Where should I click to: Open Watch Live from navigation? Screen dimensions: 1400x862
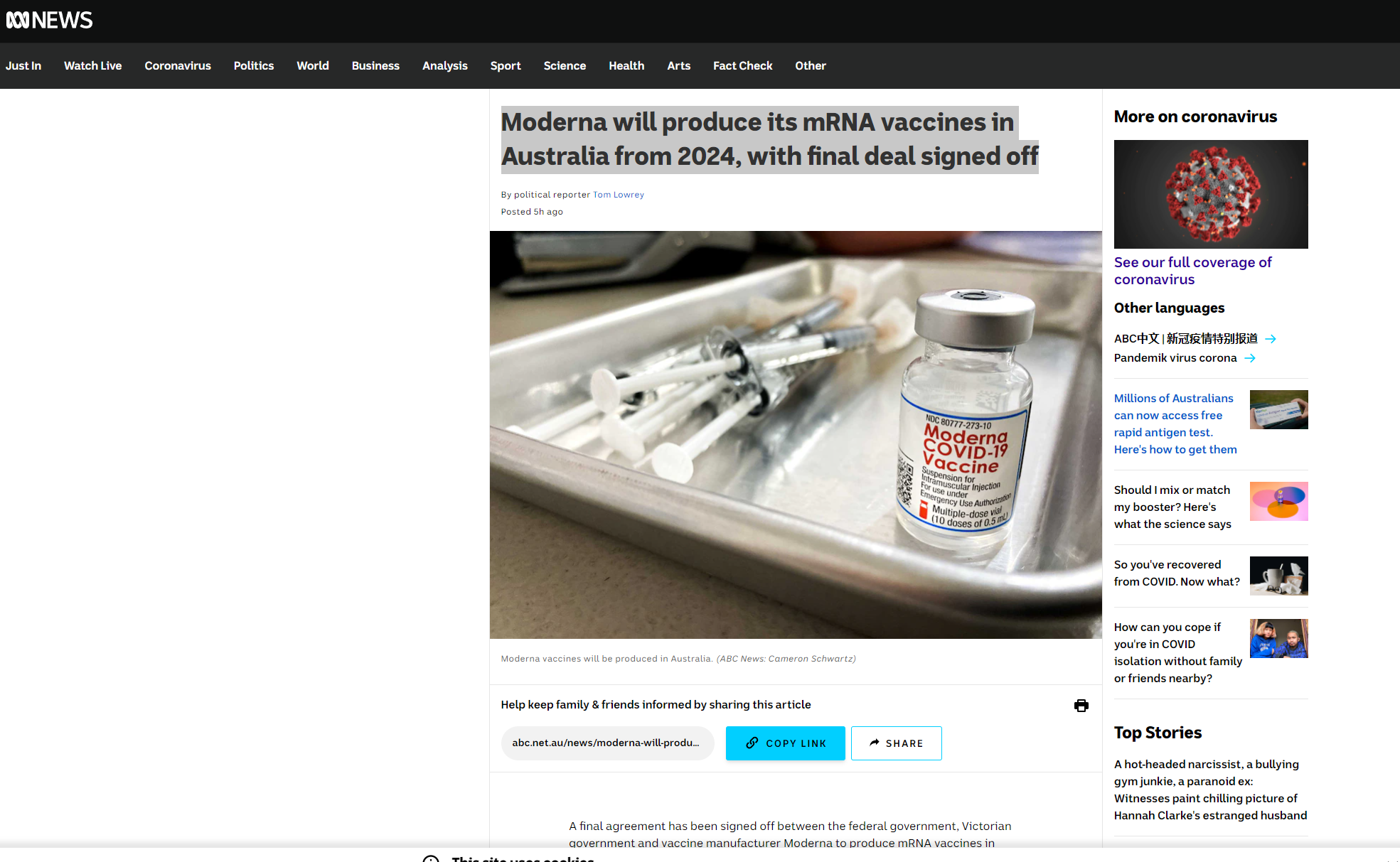click(x=93, y=65)
